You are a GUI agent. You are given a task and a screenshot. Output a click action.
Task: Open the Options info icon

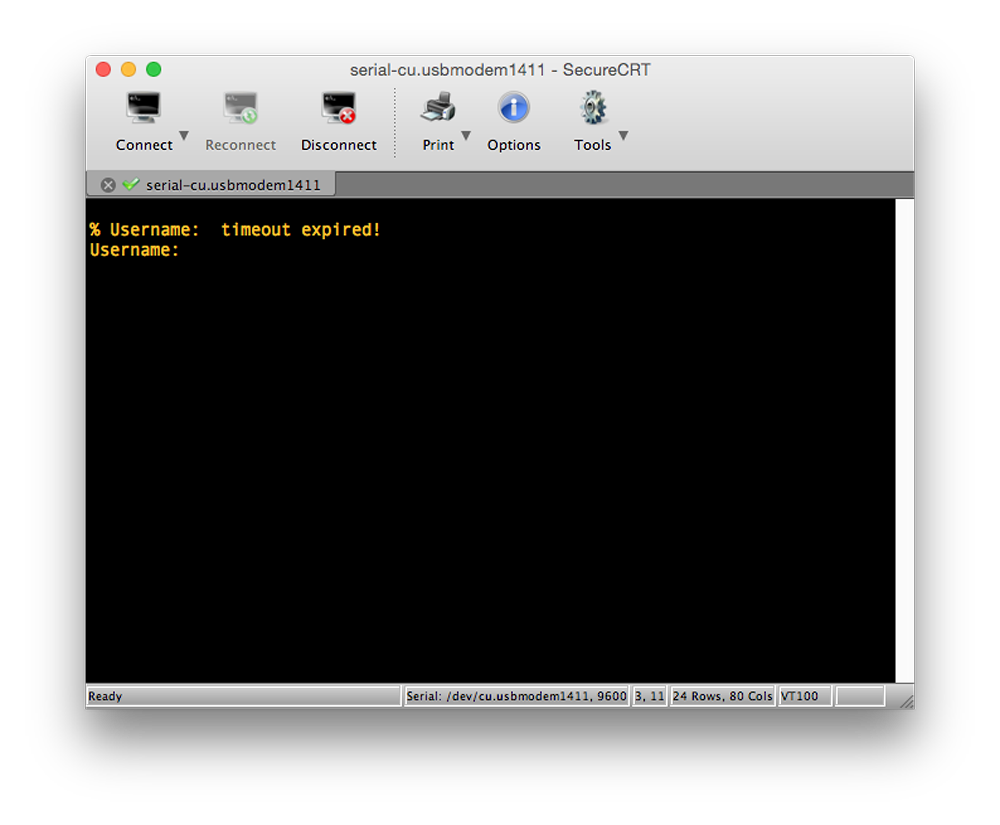(x=513, y=107)
